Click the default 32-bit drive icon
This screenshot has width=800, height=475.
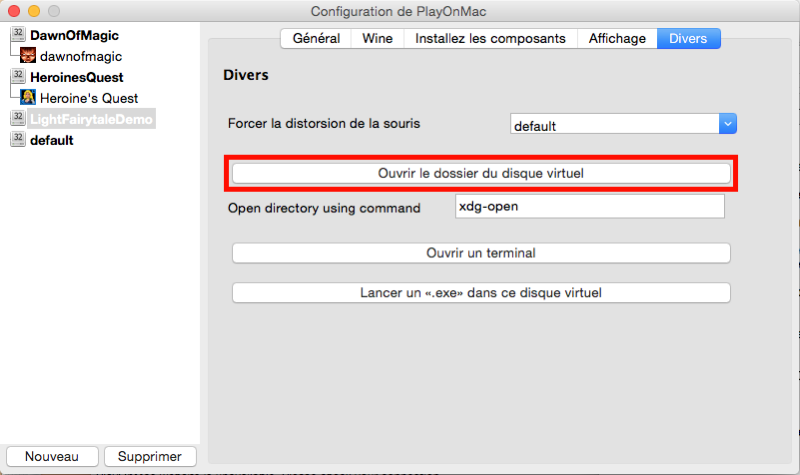pyautogui.click(x=18, y=139)
